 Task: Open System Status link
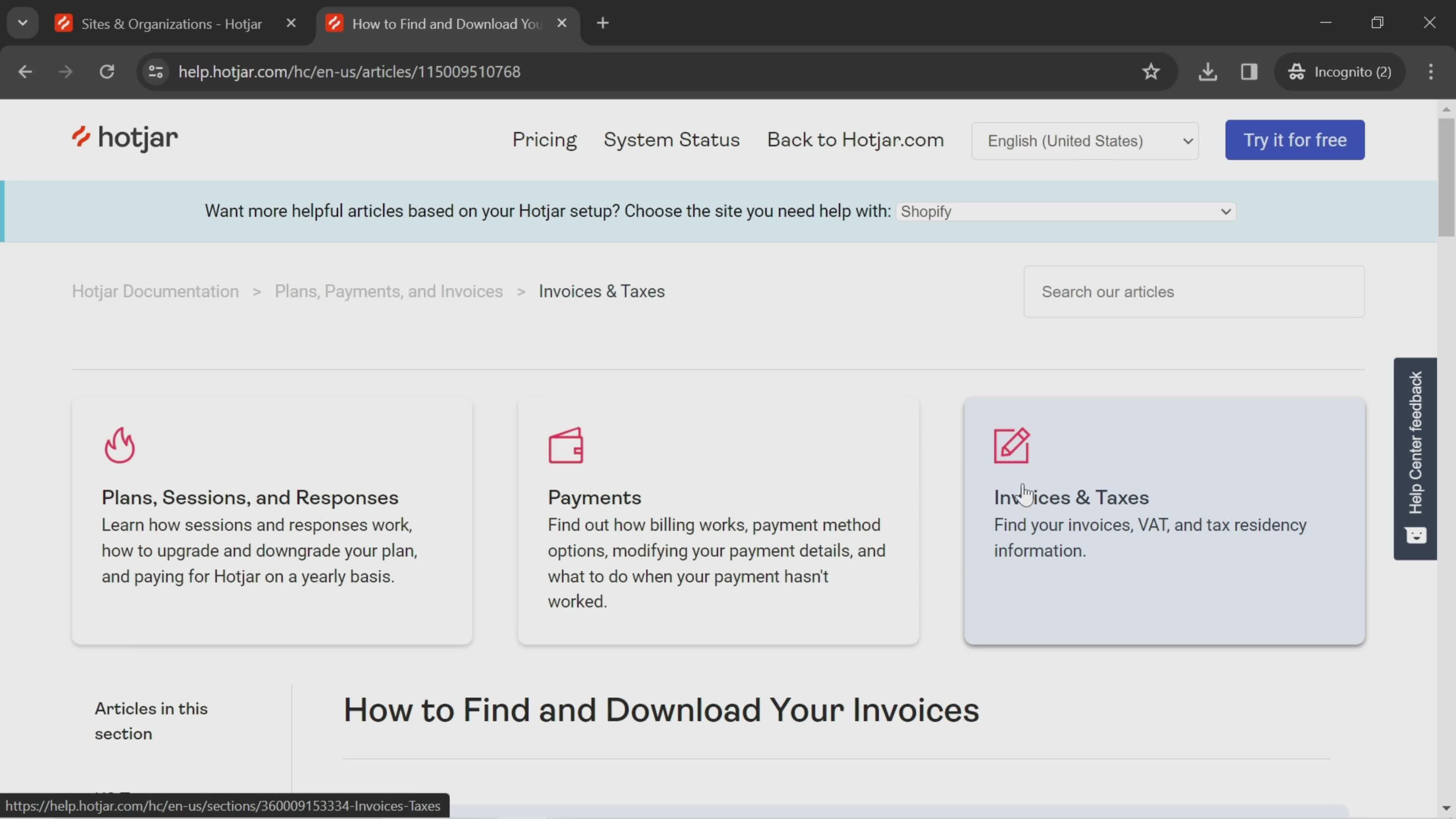[x=672, y=140]
